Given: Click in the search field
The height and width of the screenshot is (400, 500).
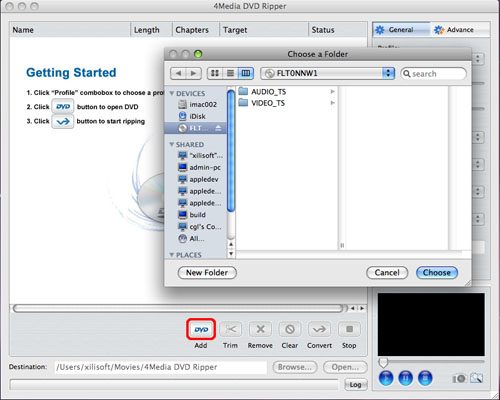Looking at the screenshot, I should click(x=434, y=73).
